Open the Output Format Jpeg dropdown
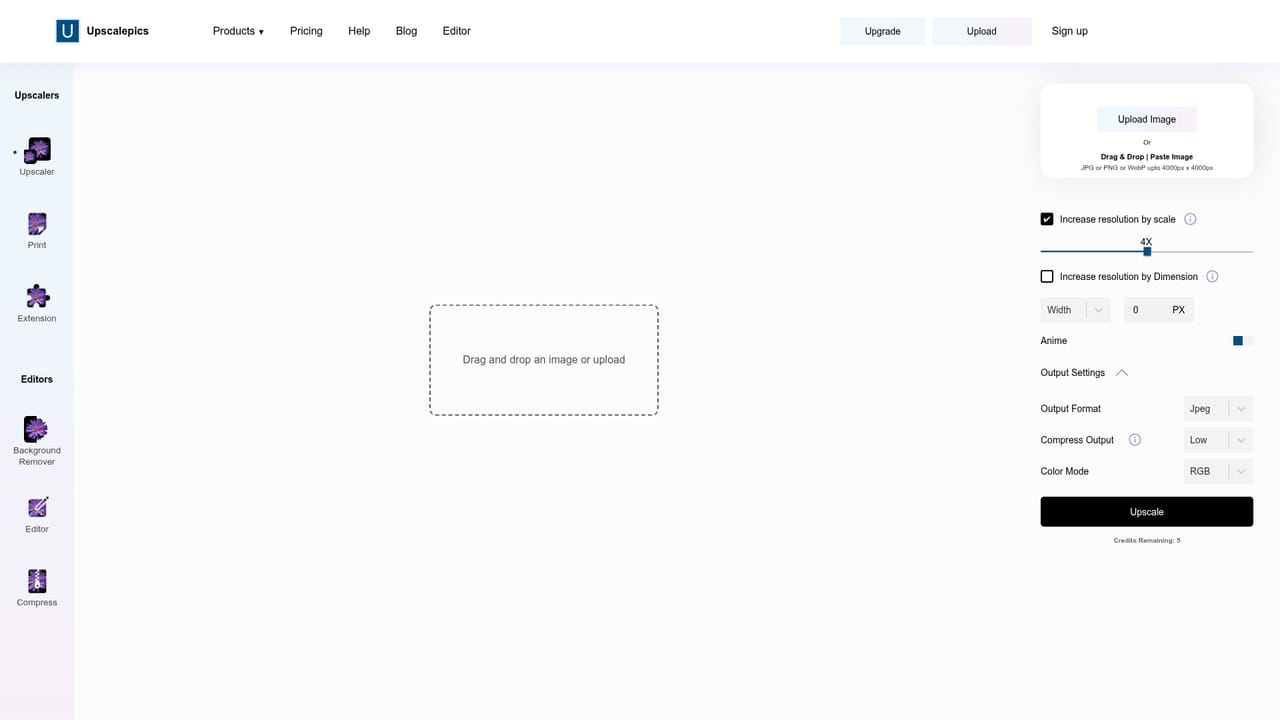The width and height of the screenshot is (1280, 720). pos(1218,409)
